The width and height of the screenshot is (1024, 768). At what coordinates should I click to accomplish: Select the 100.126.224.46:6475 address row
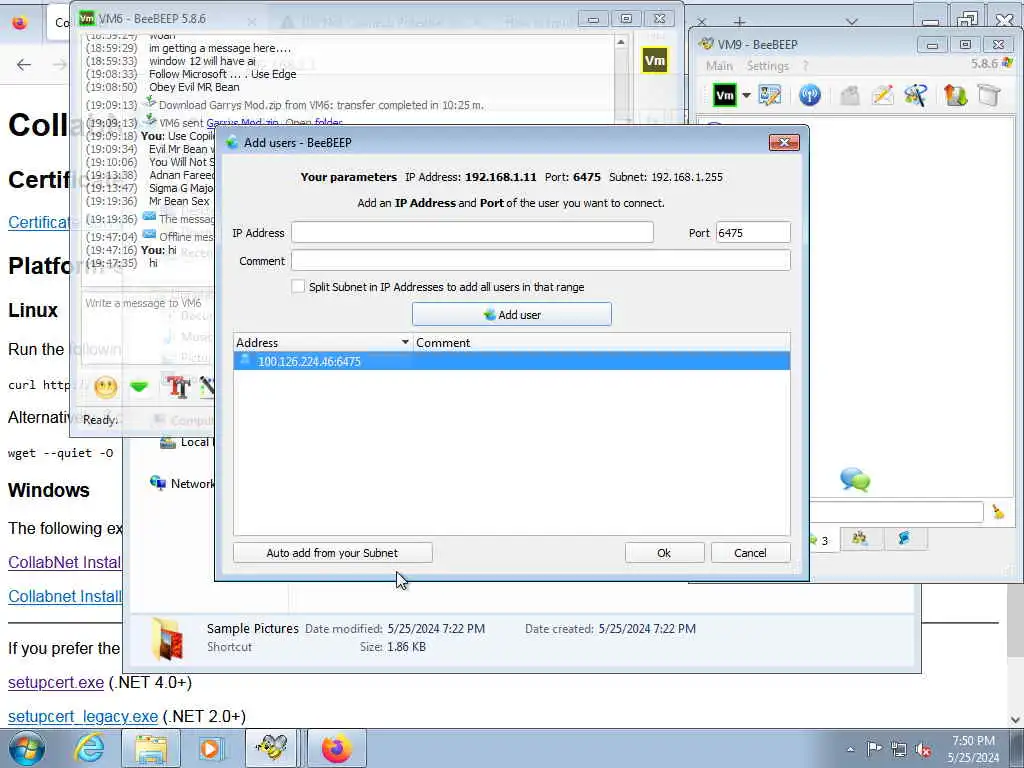pos(511,361)
